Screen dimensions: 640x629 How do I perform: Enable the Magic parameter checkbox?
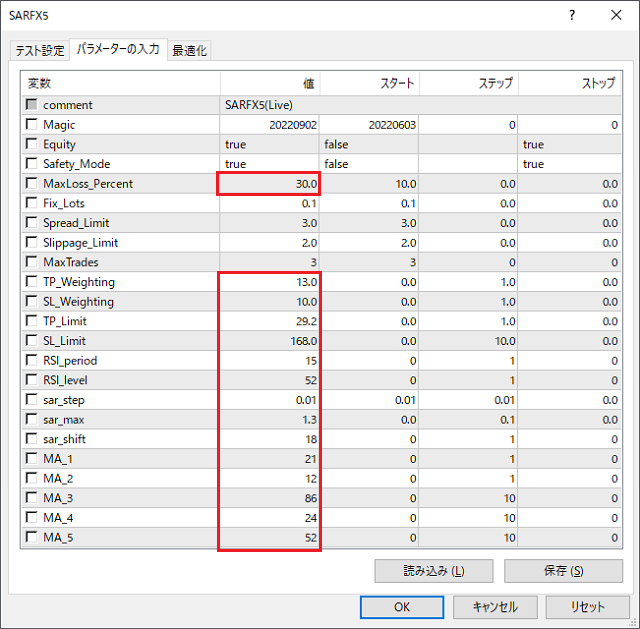click(x=31, y=124)
